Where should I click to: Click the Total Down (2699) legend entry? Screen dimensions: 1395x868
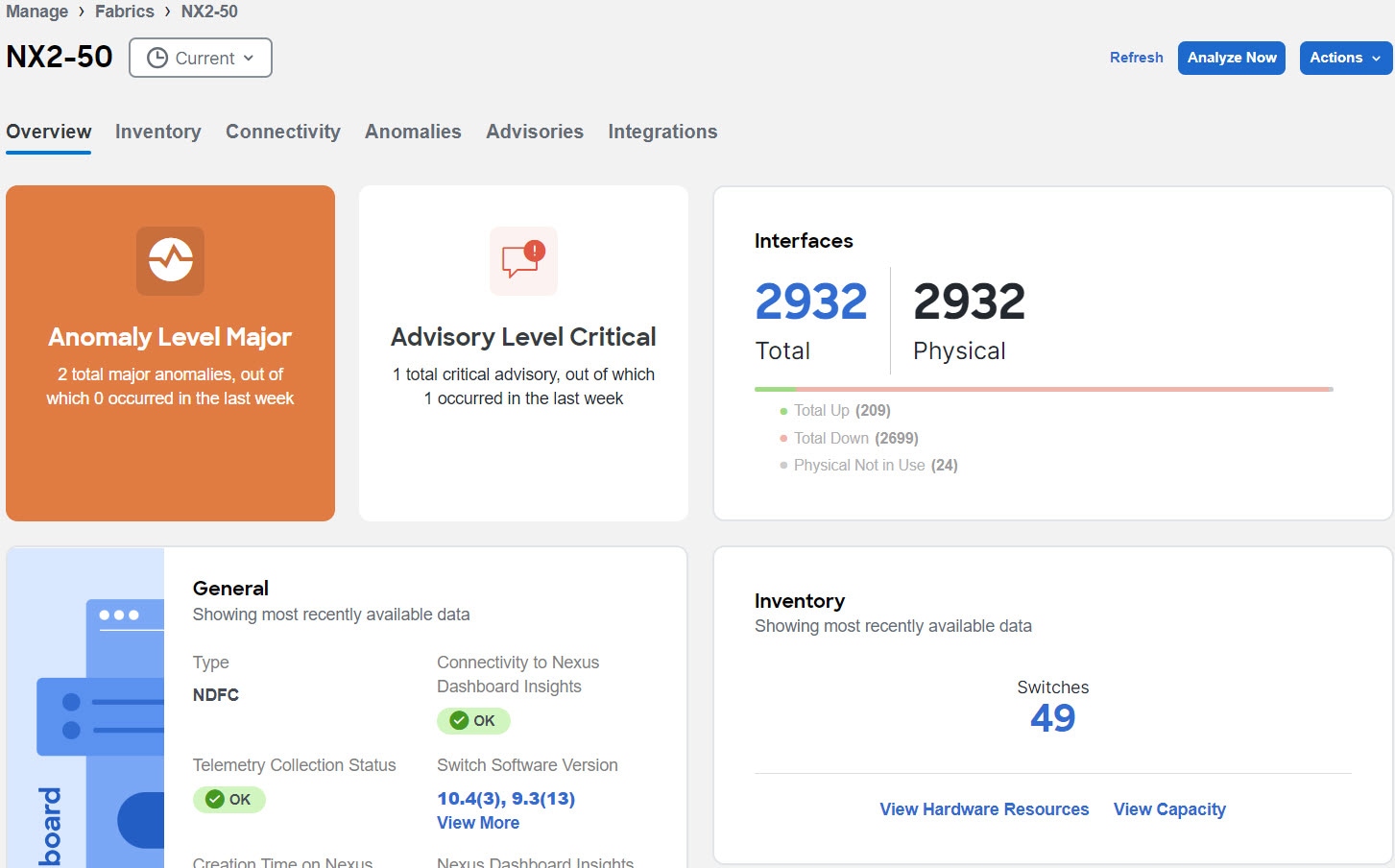(x=849, y=438)
